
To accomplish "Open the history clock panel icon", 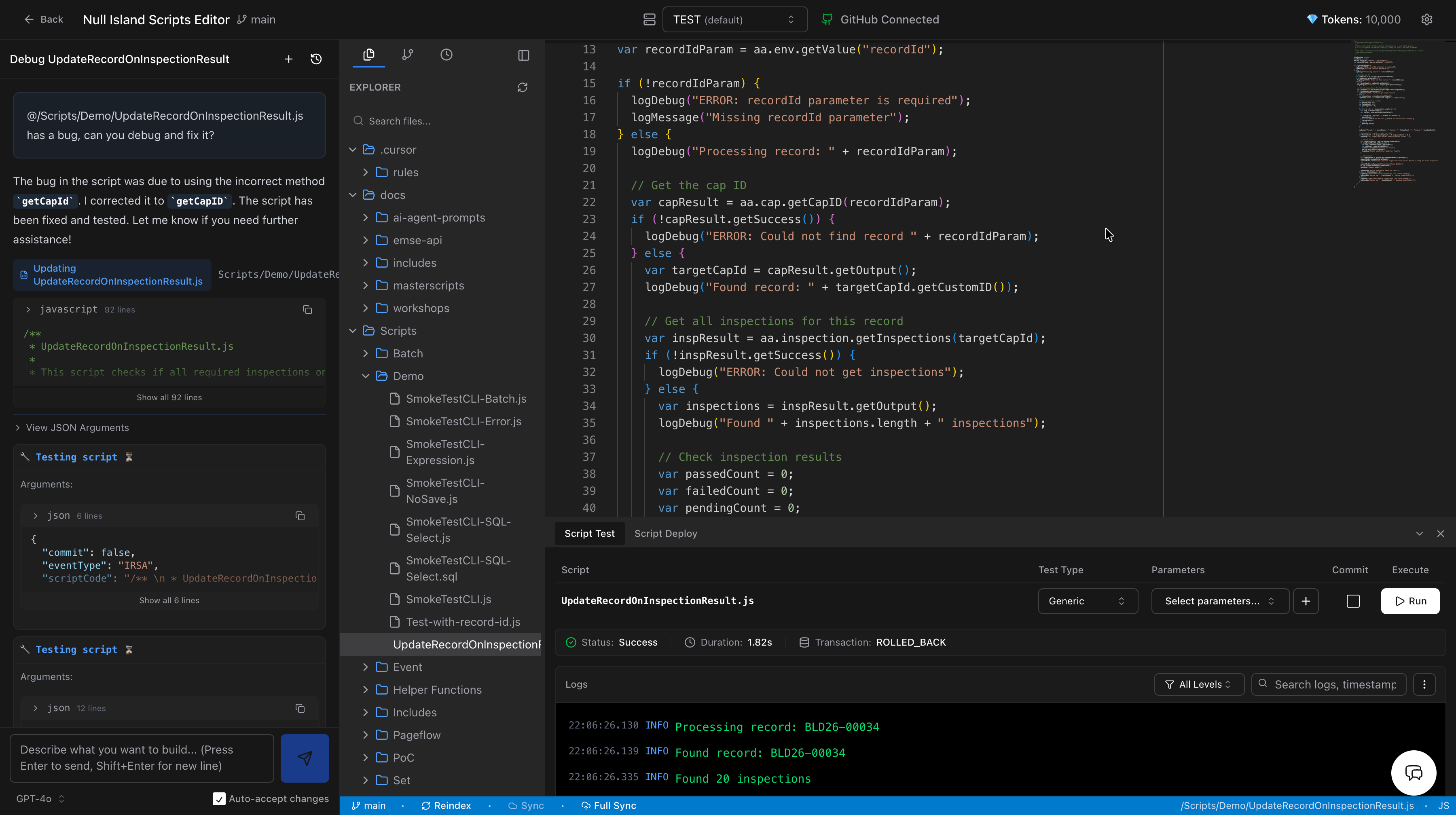I will pos(446,55).
